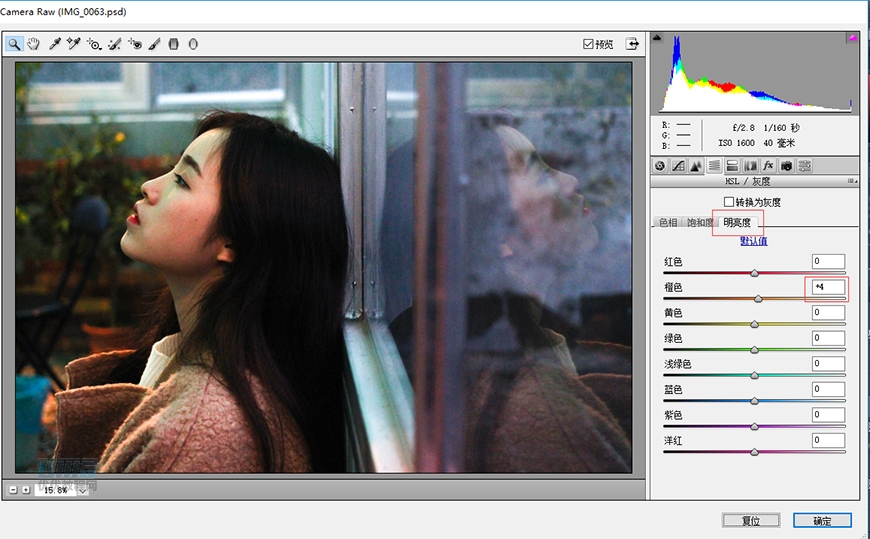Click the 橙色 luminance value field

click(x=828, y=287)
